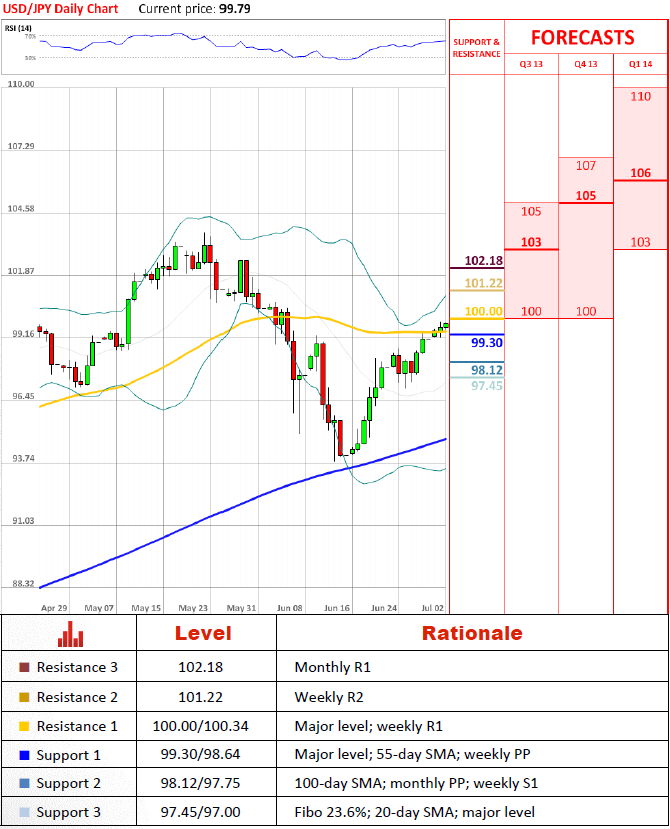Viewport: 670px width, 829px height.
Task: Click the SUPPORT & RESISTANCE column header
Action: [476, 48]
